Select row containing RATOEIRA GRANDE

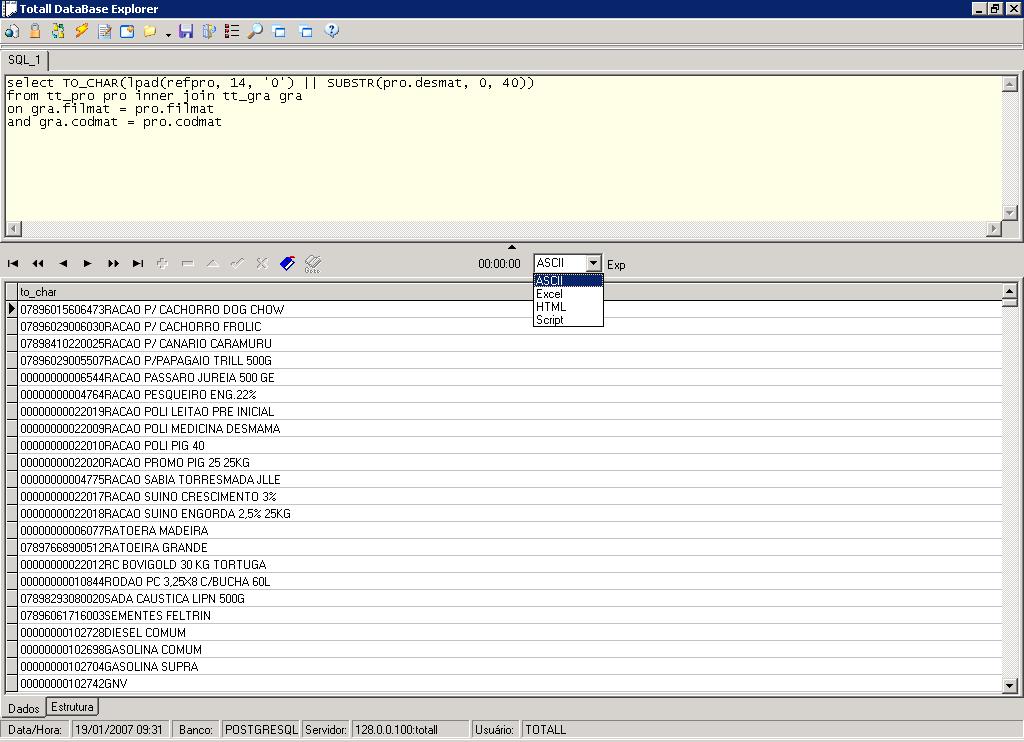pyautogui.click(x=509, y=547)
